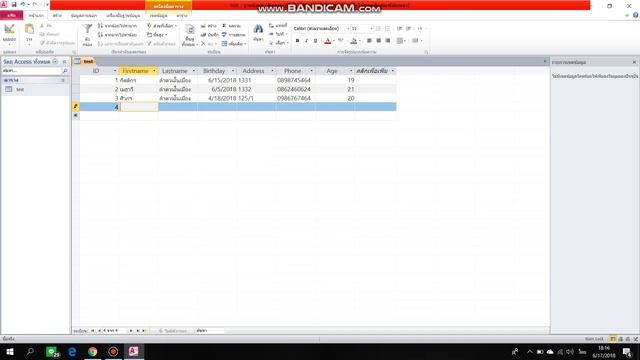Apply bold formatting

pos(297,40)
